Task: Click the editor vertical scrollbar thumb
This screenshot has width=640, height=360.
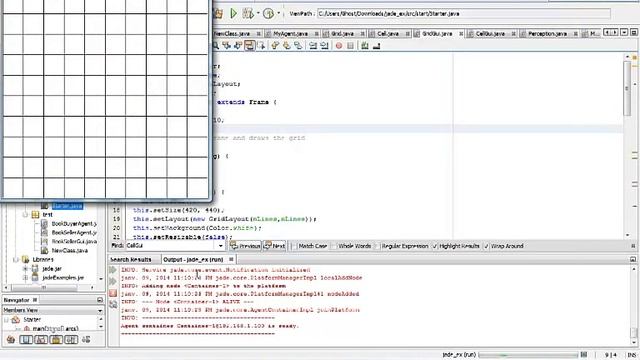Action: pos(627,89)
